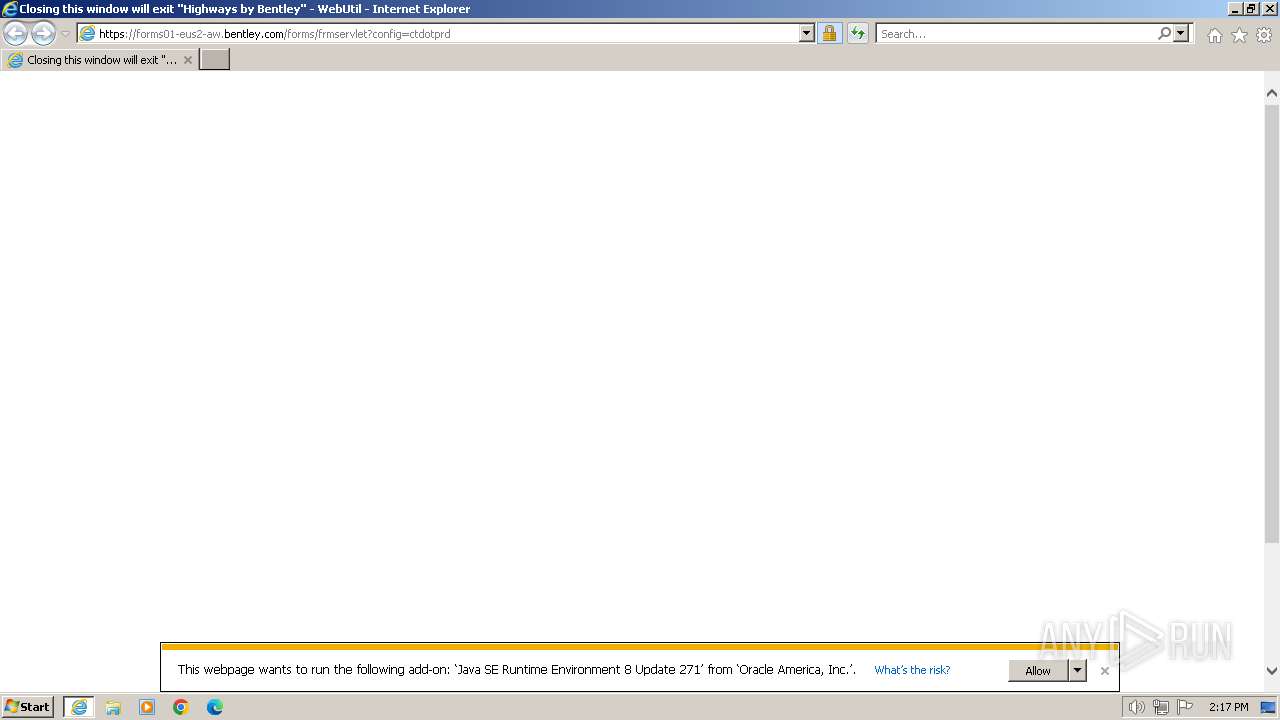1280x720 pixels.
Task: Dismiss the add-on notification bar
Action: [x=1105, y=671]
